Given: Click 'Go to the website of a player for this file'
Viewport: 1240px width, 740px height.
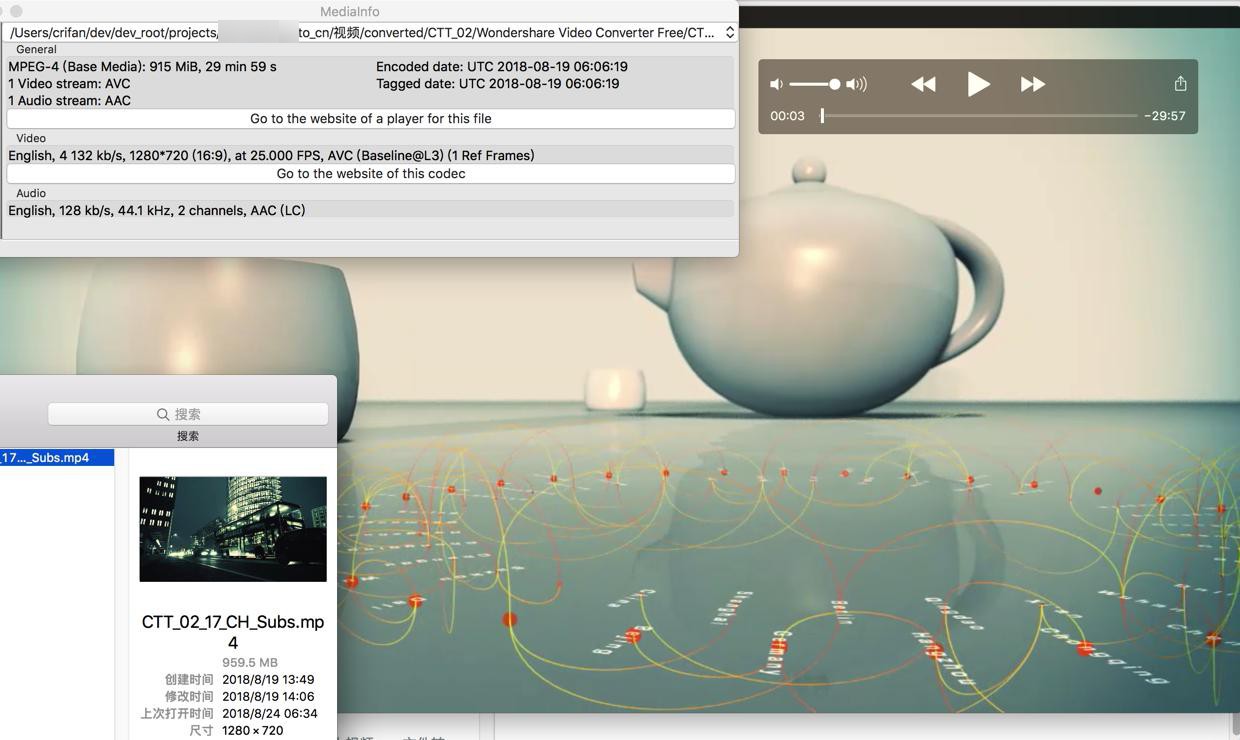Looking at the screenshot, I should click(x=371, y=118).
